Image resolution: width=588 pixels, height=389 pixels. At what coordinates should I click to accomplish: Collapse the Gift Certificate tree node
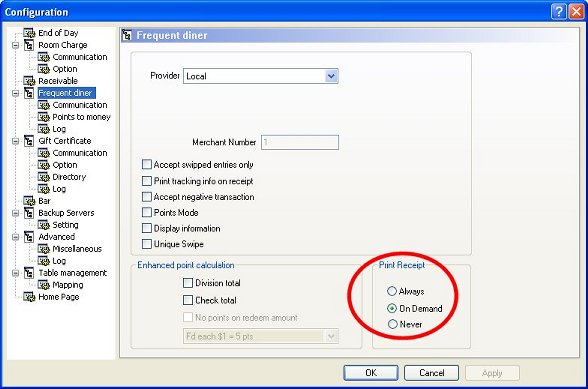coord(15,141)
